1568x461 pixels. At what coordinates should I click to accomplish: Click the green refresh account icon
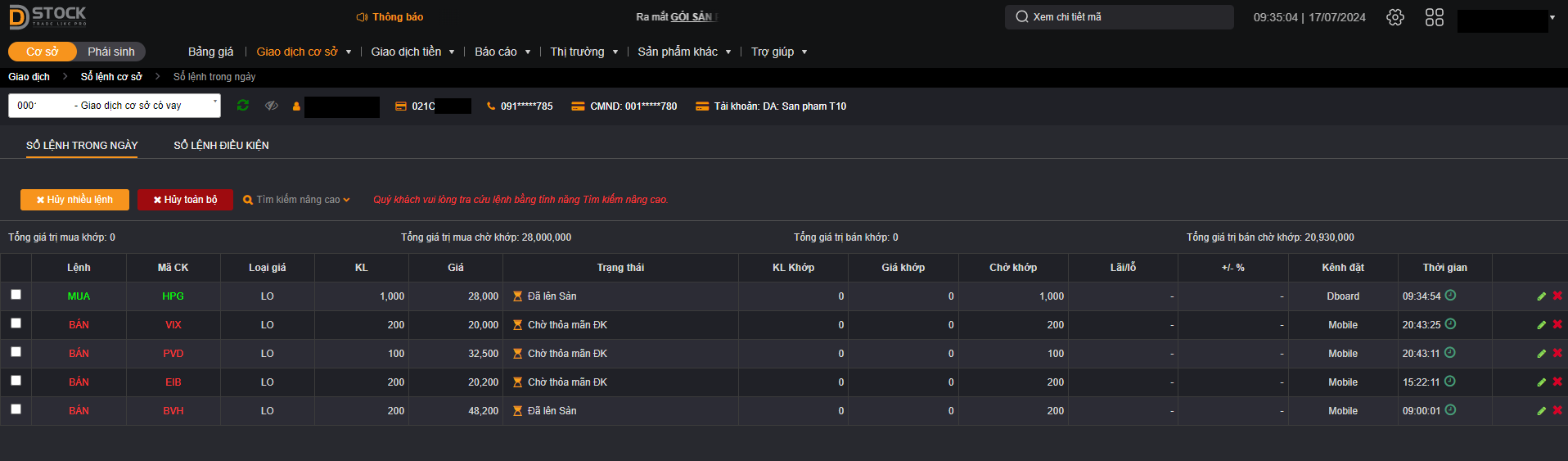point(243,106)
